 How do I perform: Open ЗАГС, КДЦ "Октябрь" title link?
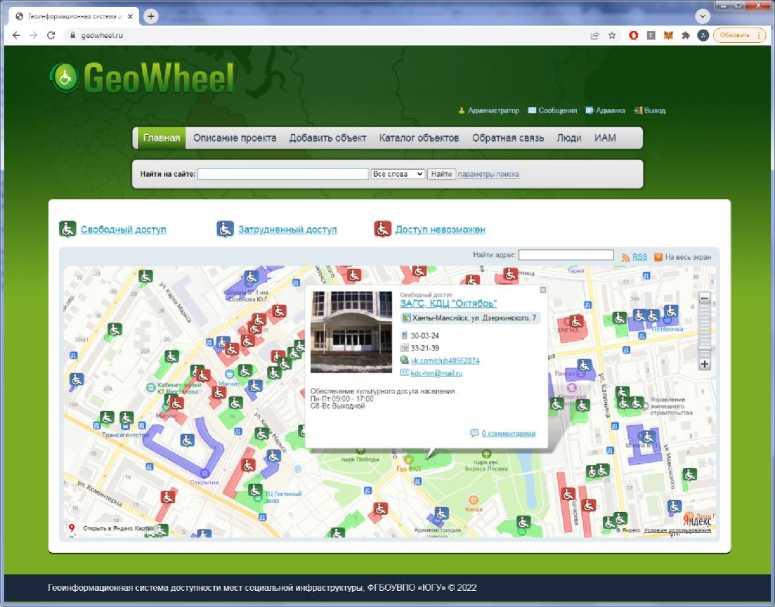click(448, 304)
